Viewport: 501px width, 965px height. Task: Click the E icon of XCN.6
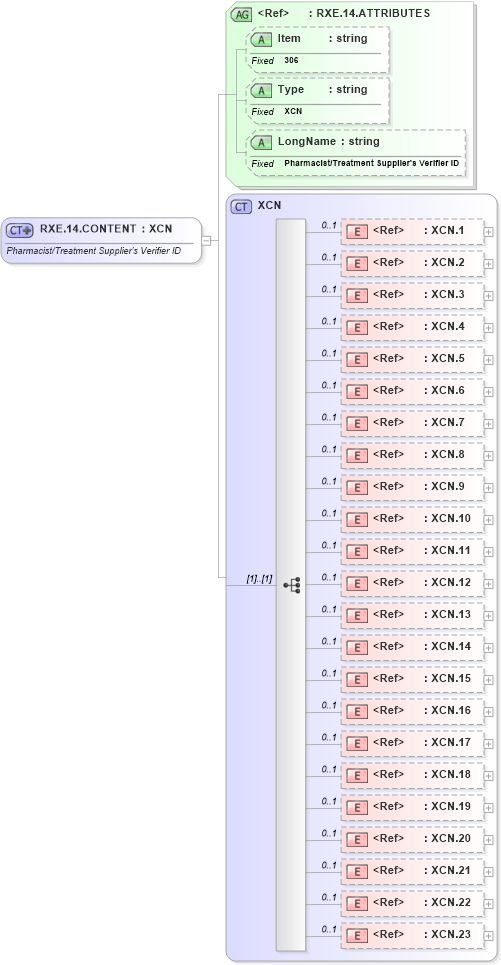pos(357,391)
